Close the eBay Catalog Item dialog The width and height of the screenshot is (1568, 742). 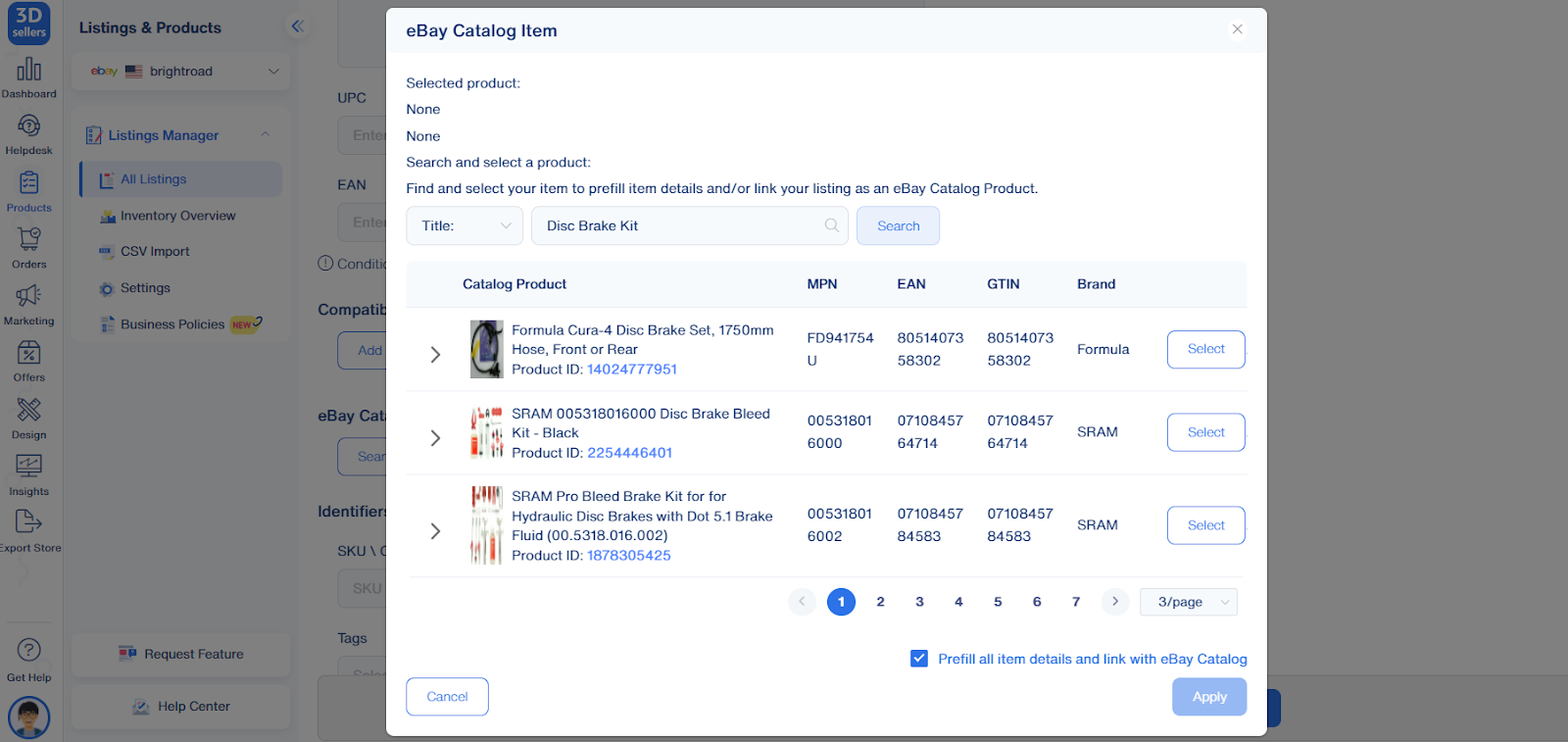click(x=1238, y=29)
